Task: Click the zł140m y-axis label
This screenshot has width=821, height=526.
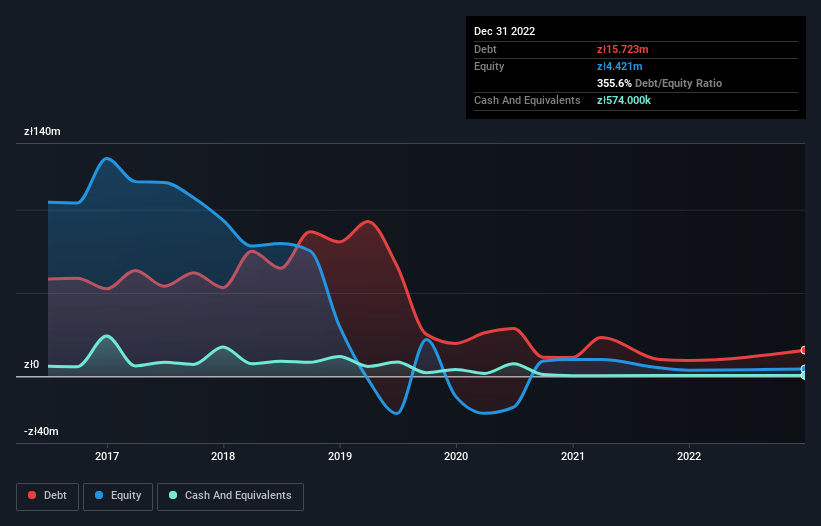Action: (42, 131)
